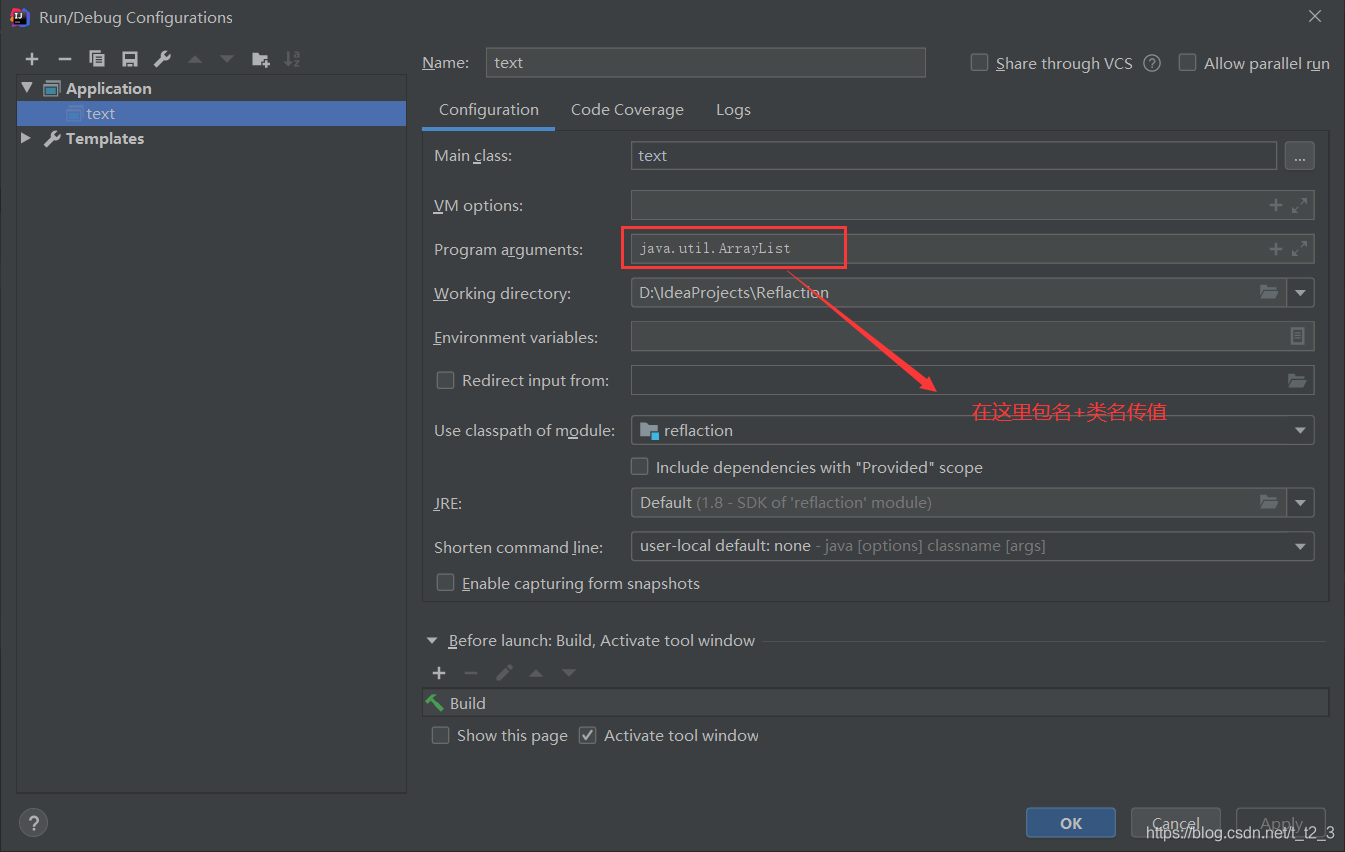The image size is (1345, 852).
Task: Enable capturing form snapshots
Action: 446,582
